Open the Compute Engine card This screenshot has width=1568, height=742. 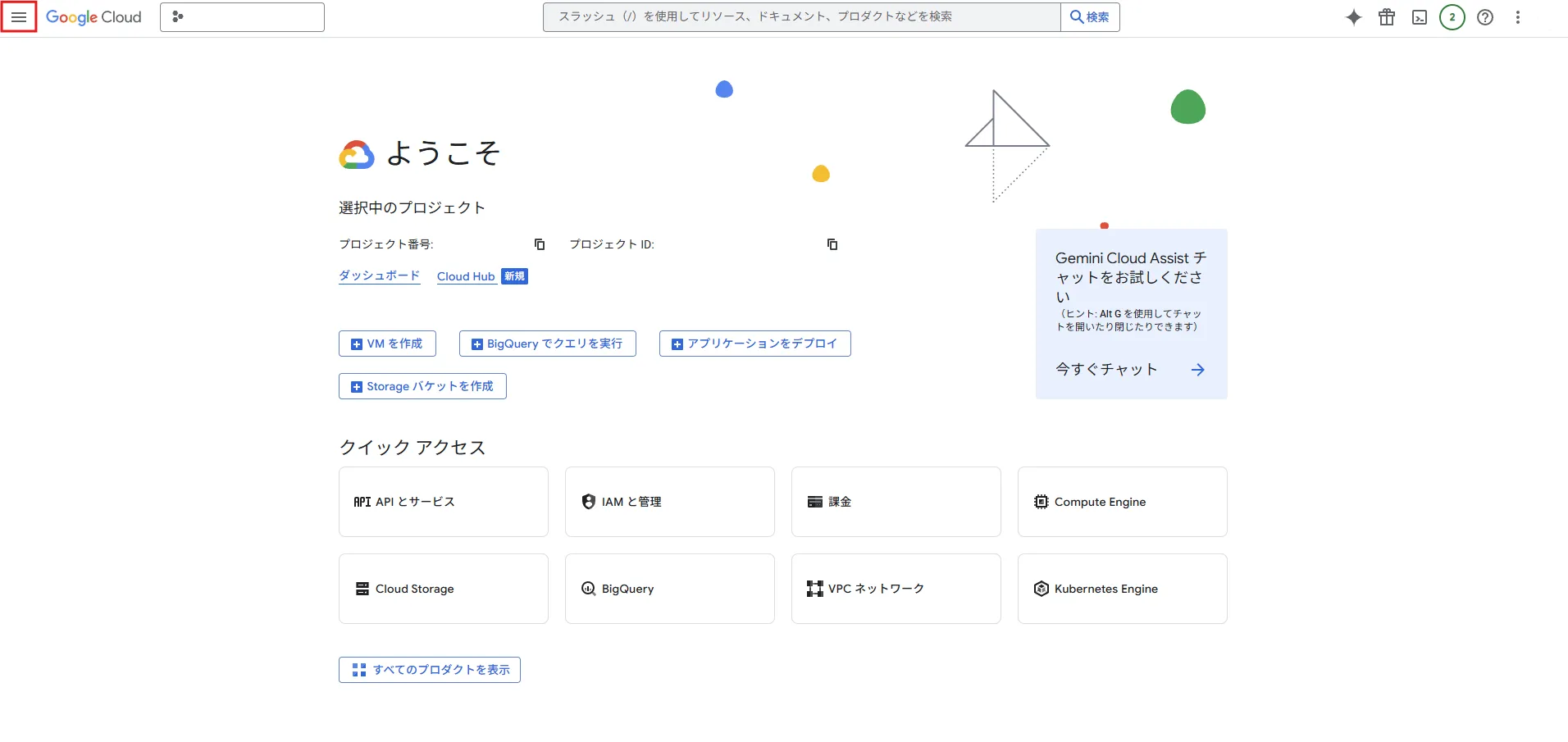click(1123, 502)
